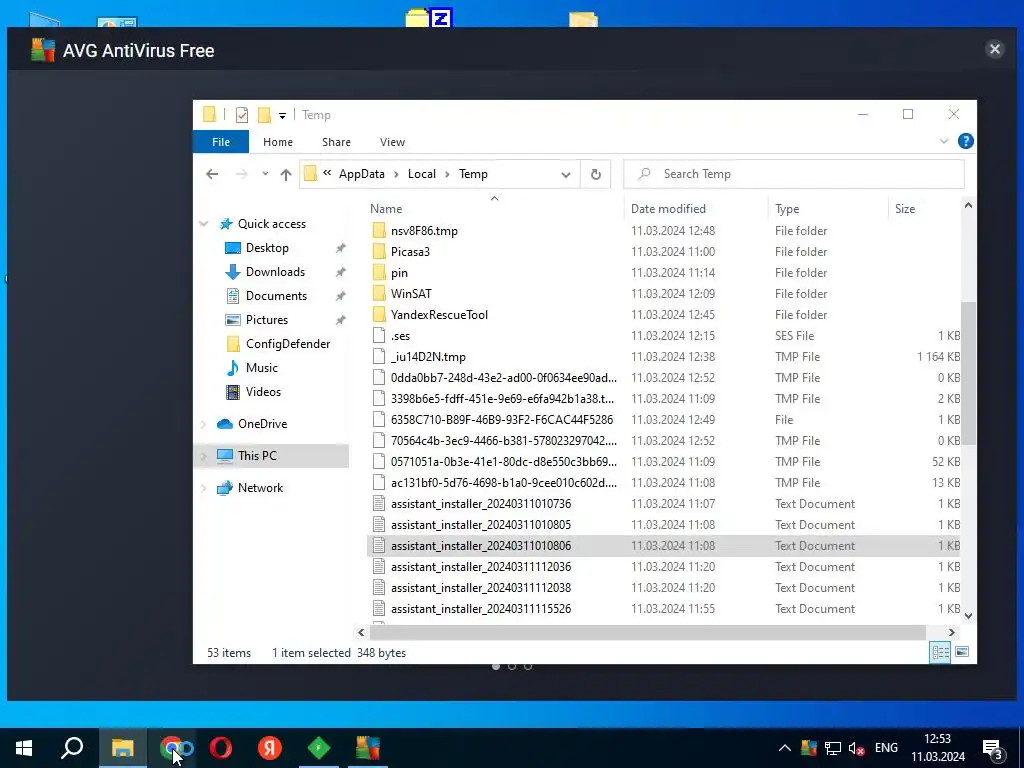
Task: Go up one folder level arrow
Action: [285, 174]
